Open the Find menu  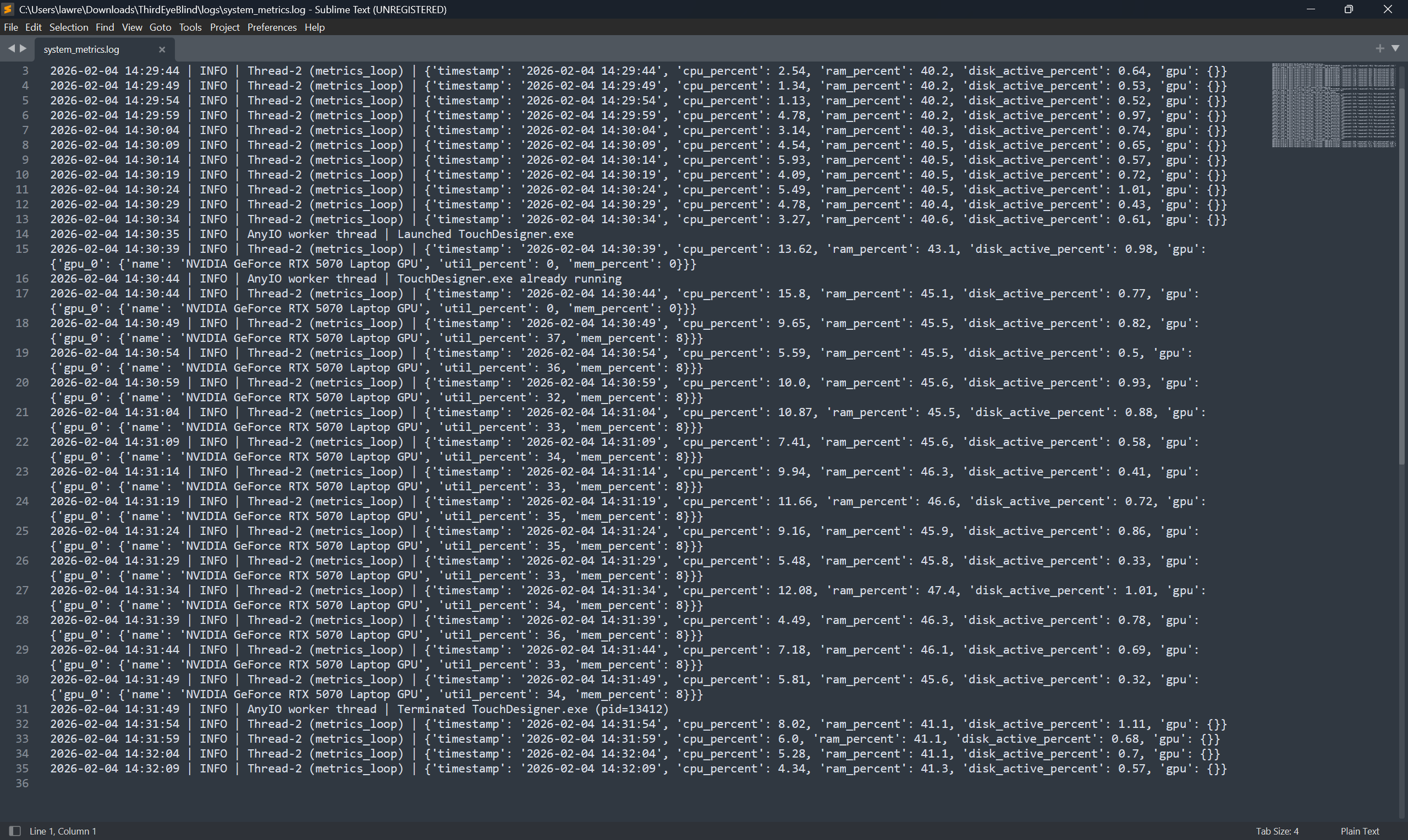[x=105, y=27]
